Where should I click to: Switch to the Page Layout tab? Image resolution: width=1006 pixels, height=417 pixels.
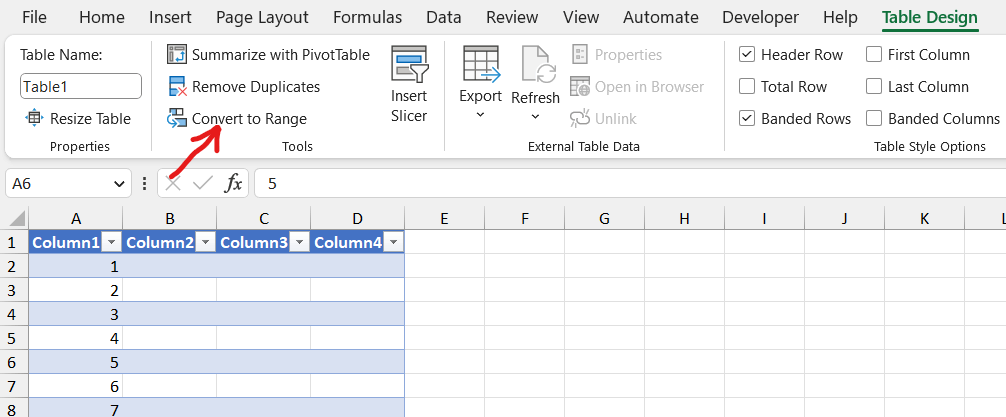[x=262, y=17]
